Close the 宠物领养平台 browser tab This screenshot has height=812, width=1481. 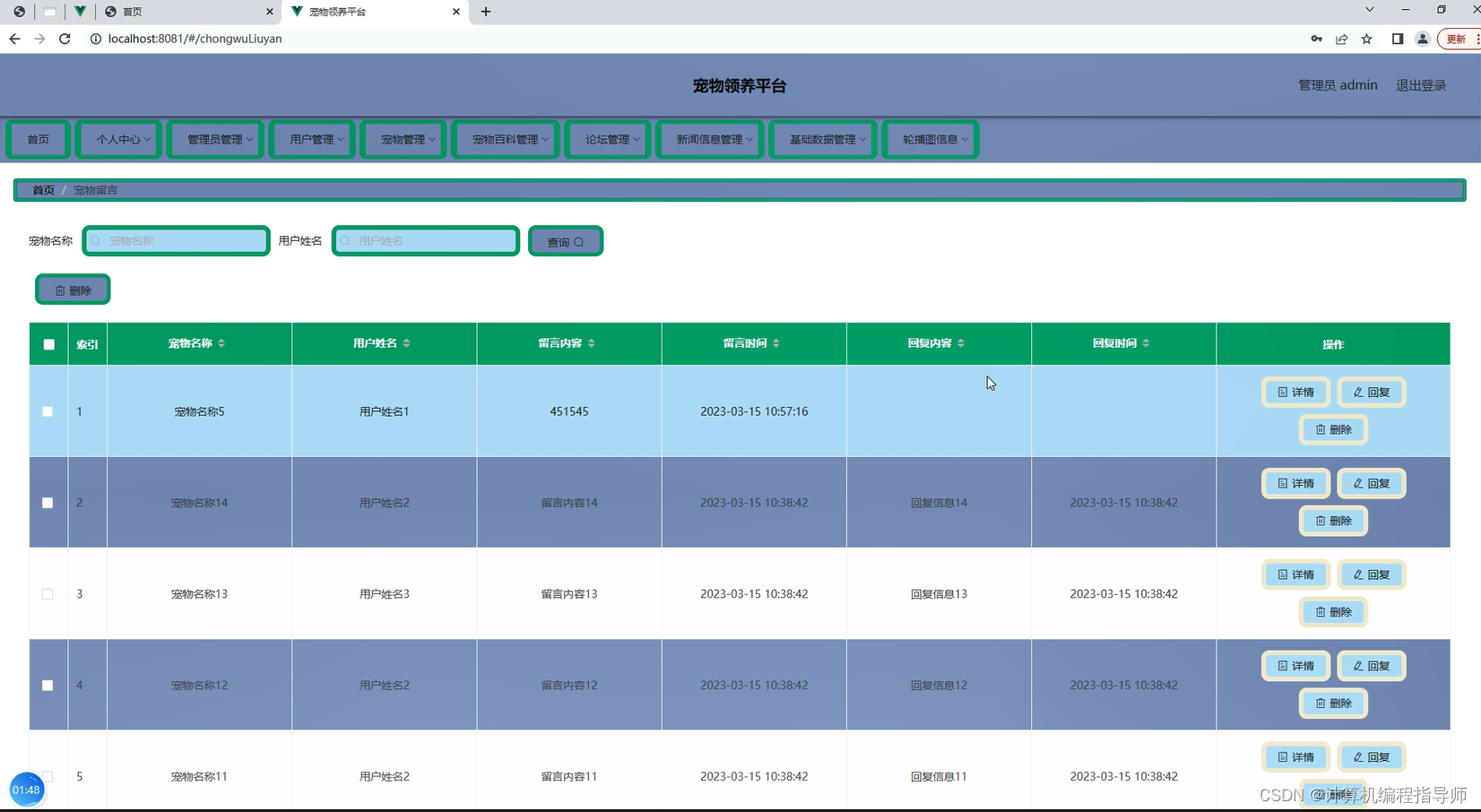(456, 12)
